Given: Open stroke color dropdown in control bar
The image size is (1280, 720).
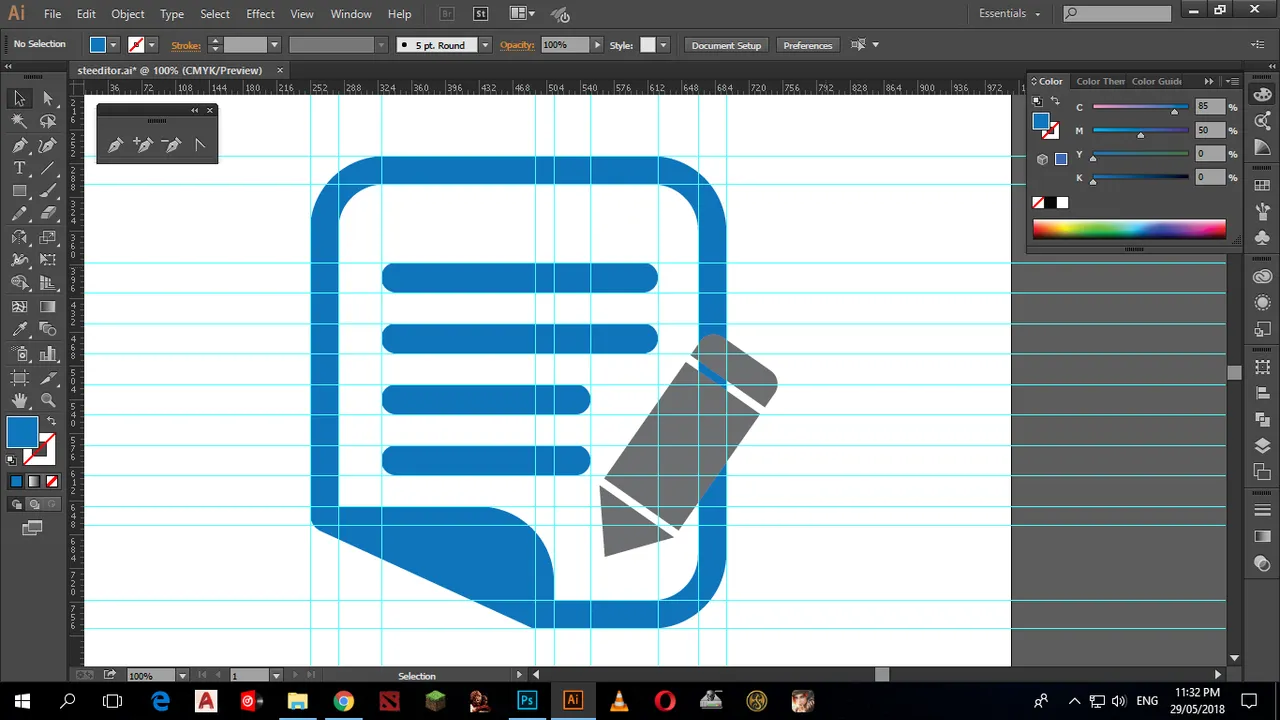Looking at the screenshot, I should [x=151, y=45].
